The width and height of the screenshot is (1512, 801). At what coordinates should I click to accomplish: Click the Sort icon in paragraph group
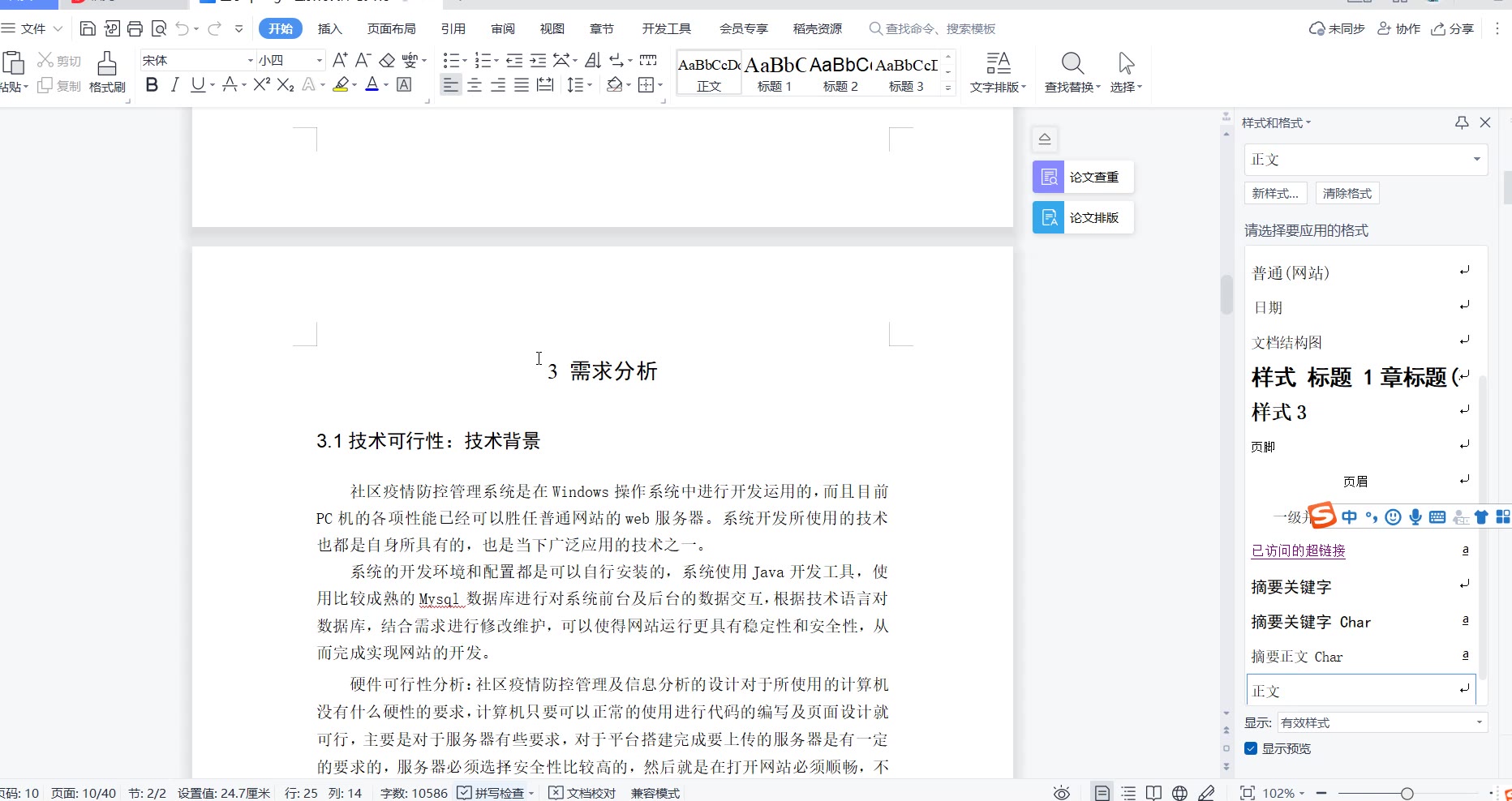[593, 60]
